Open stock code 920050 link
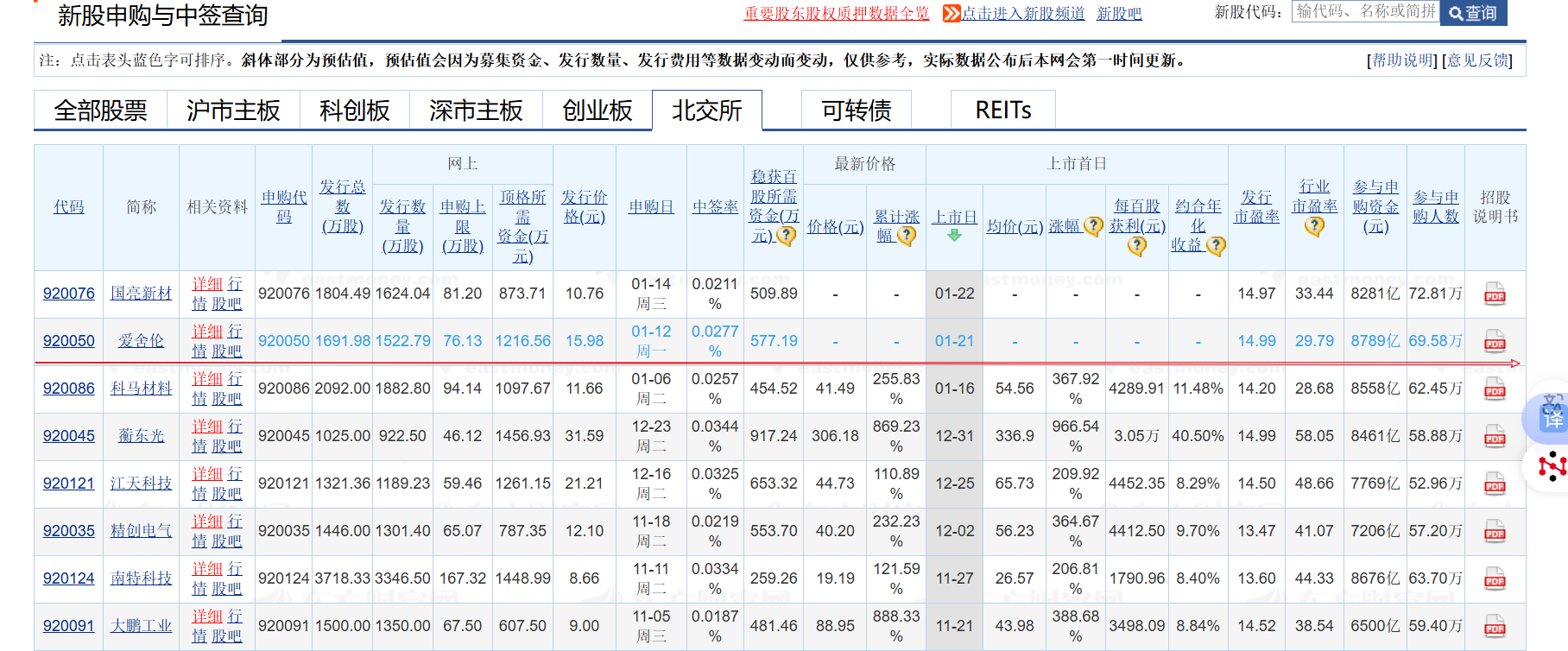 point(69,341)
